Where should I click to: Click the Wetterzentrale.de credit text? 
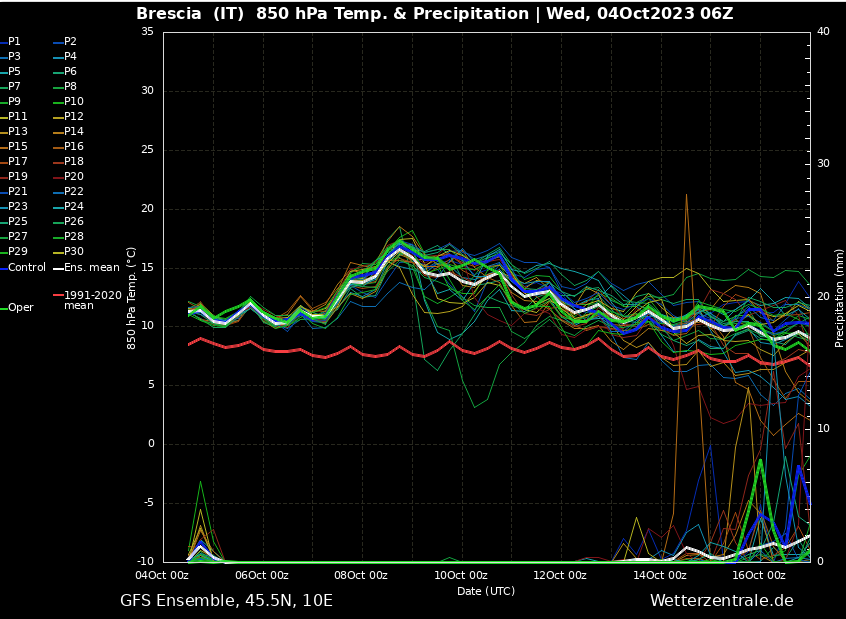(x=722, y=601)
